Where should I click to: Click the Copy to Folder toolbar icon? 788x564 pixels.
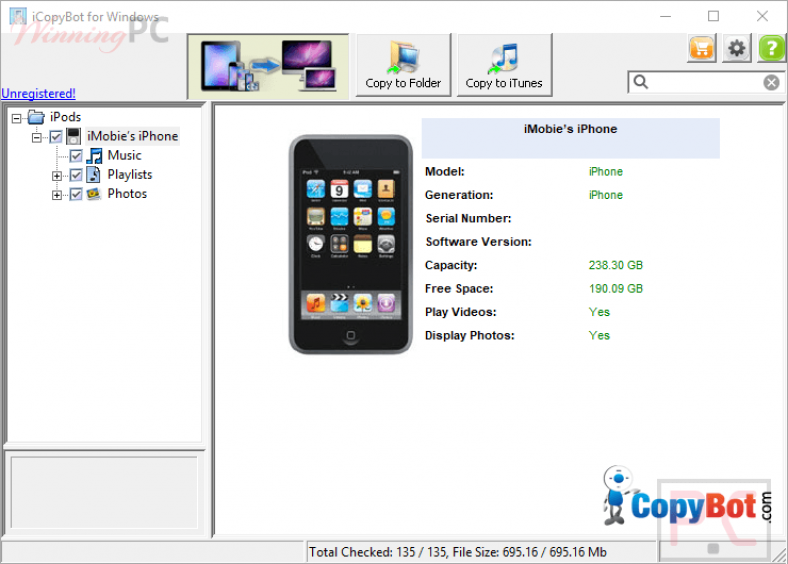(403, 57)
